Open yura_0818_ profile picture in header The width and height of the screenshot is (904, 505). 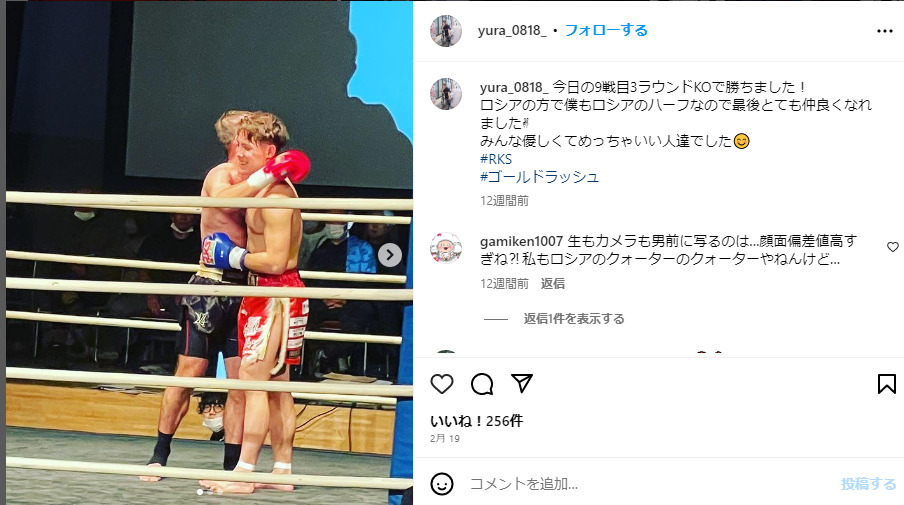point(446,31)
